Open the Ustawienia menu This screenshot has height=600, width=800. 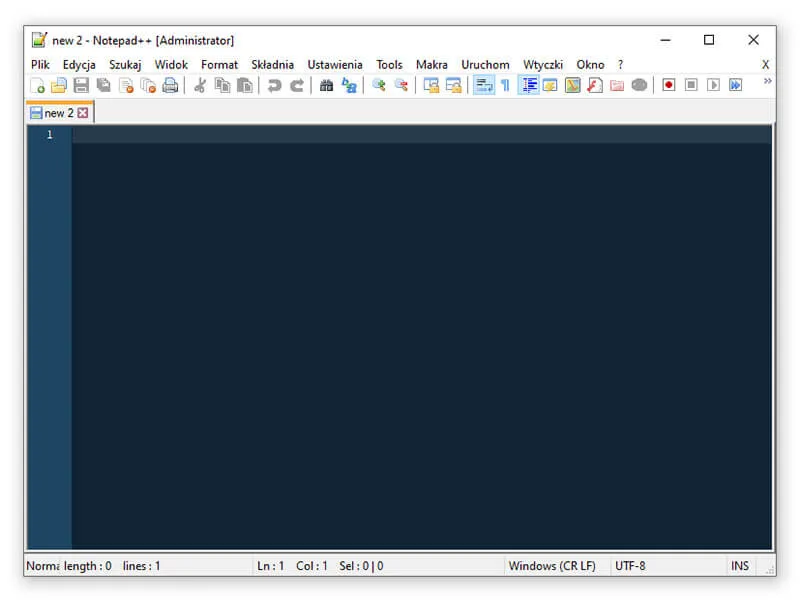point(335,64)
